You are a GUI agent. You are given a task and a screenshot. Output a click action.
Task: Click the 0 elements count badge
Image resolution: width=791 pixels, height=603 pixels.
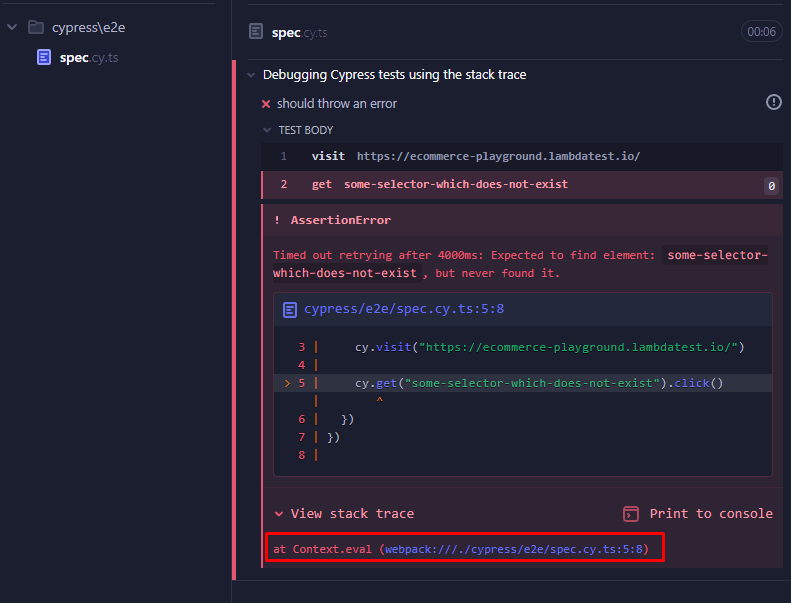tap(771, 186)
